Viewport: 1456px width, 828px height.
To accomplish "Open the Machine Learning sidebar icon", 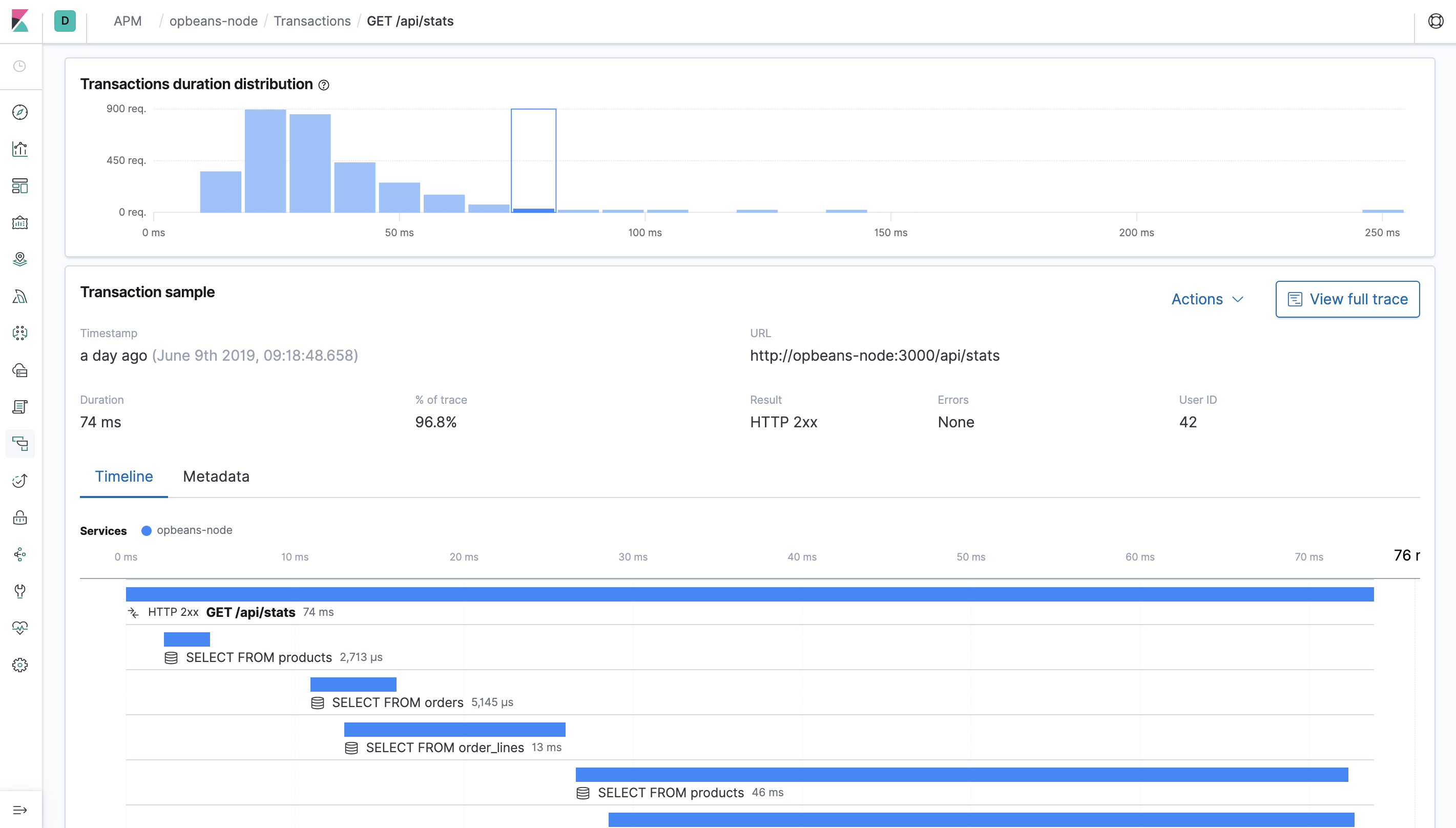I will click(20, 296).
